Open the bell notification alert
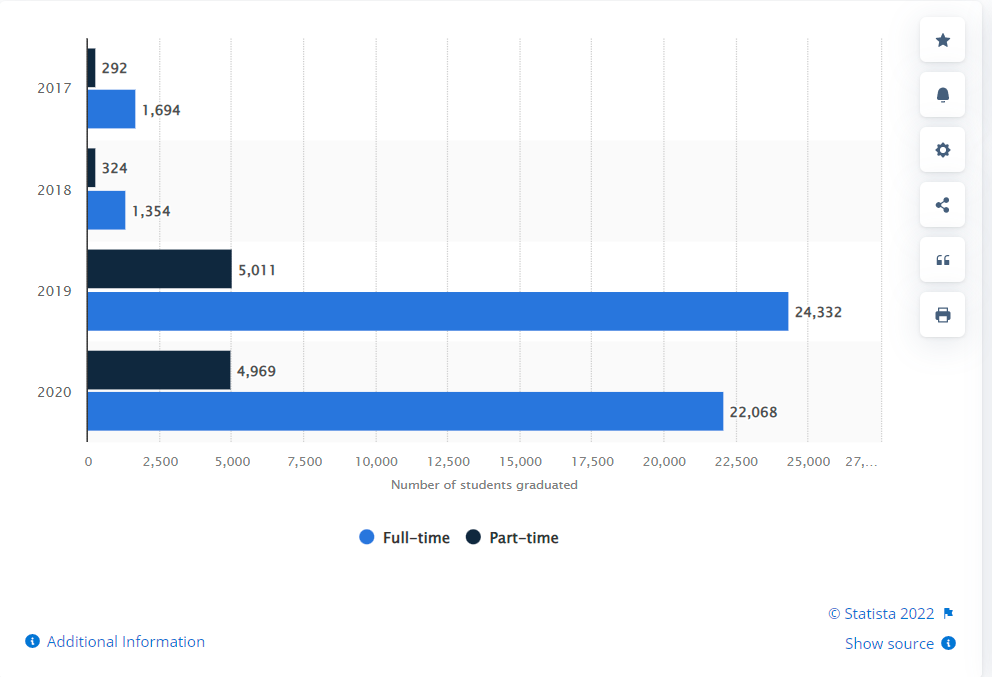The height and width of the screenshot is (677, 992). (942, 95)
